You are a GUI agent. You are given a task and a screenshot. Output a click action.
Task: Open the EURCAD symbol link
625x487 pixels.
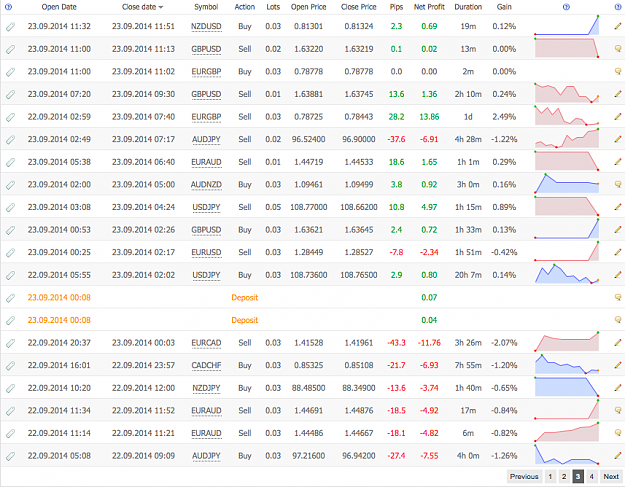206,343
